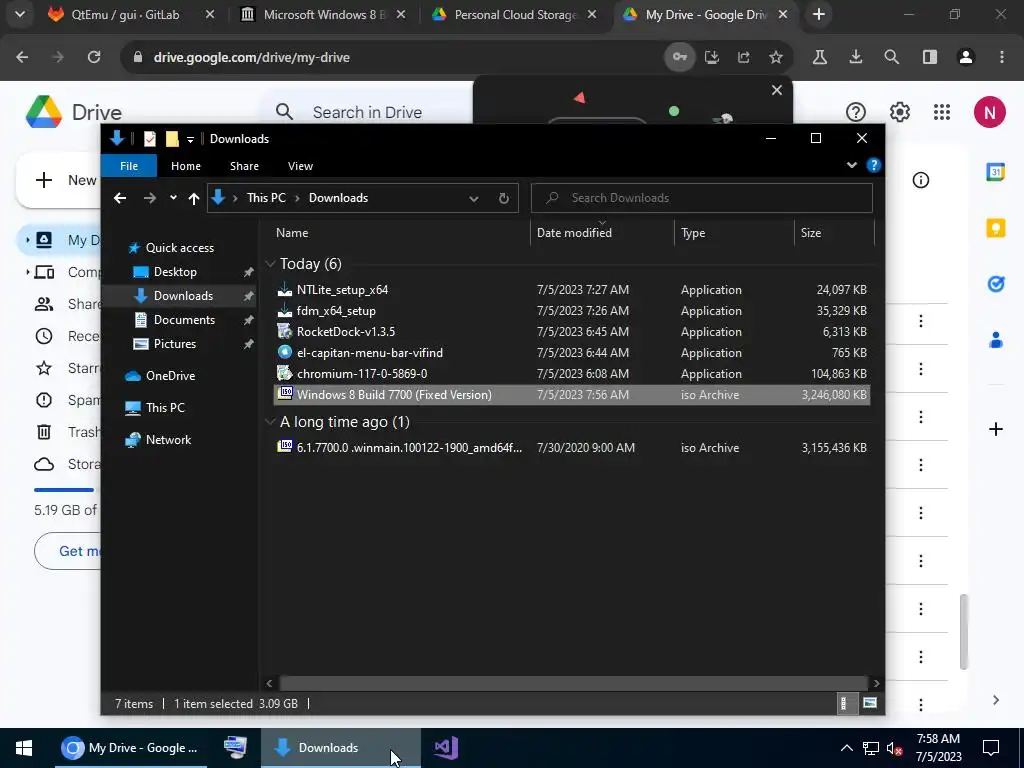This screenshot has height=768, width=1024.
Task: Click the My Drive - Google taskbar button
Action: tap(131, 748)
